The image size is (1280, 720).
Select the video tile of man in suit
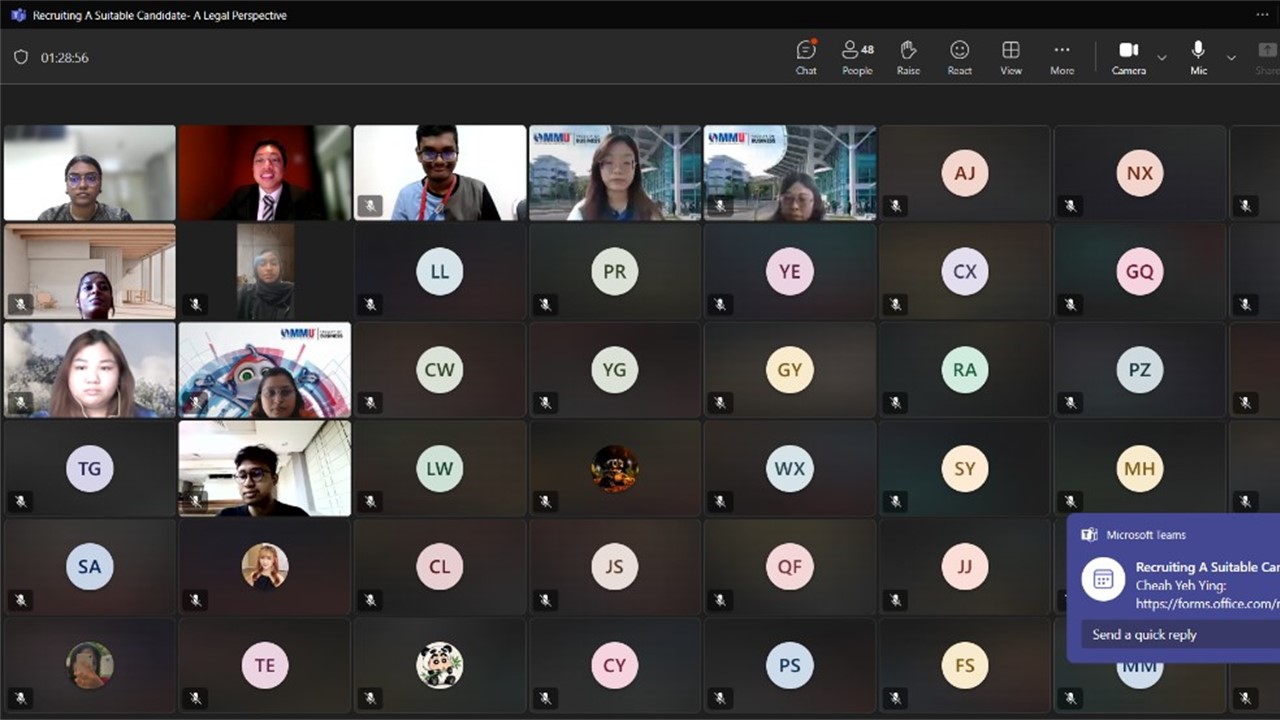pos(264,173)
